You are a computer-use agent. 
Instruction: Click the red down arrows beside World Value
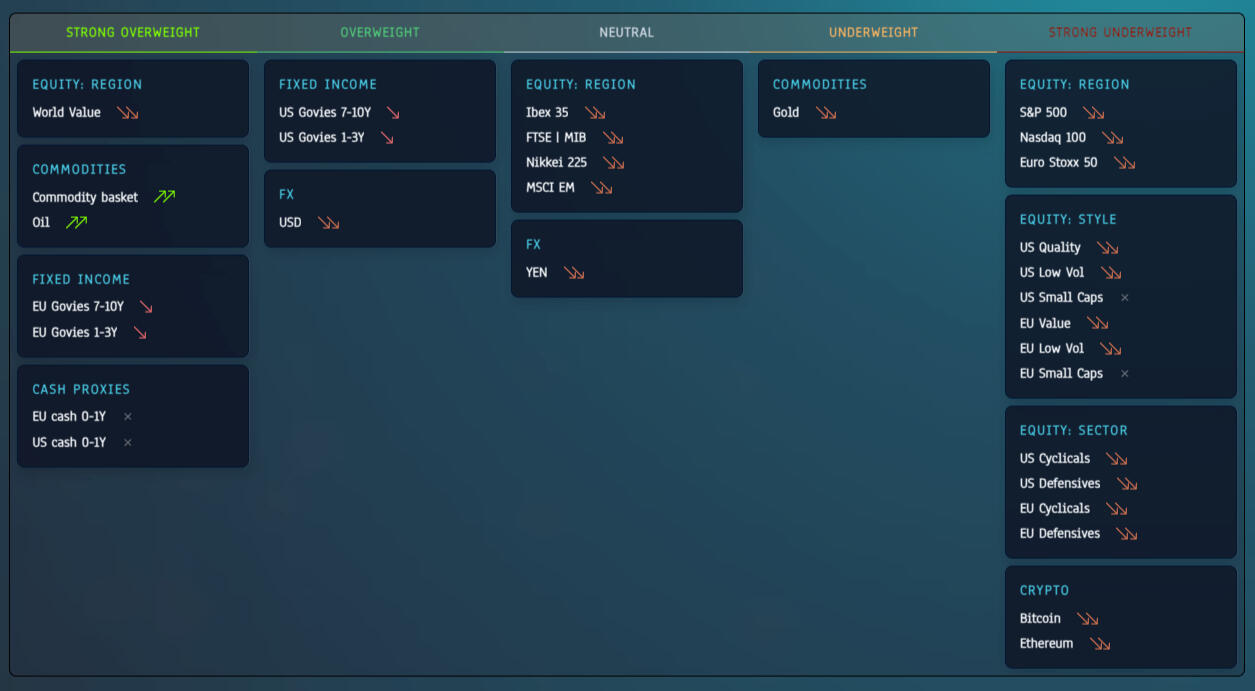coord(127,113)
